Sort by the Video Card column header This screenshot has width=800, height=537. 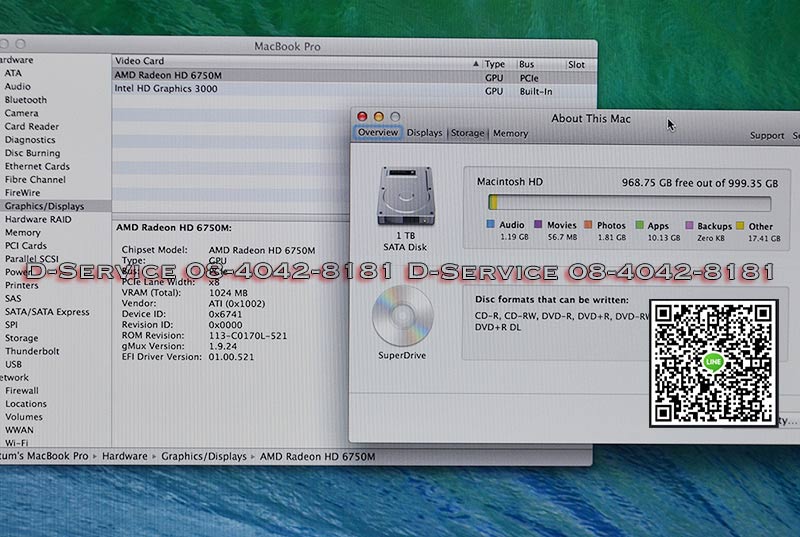pos(139,61)
